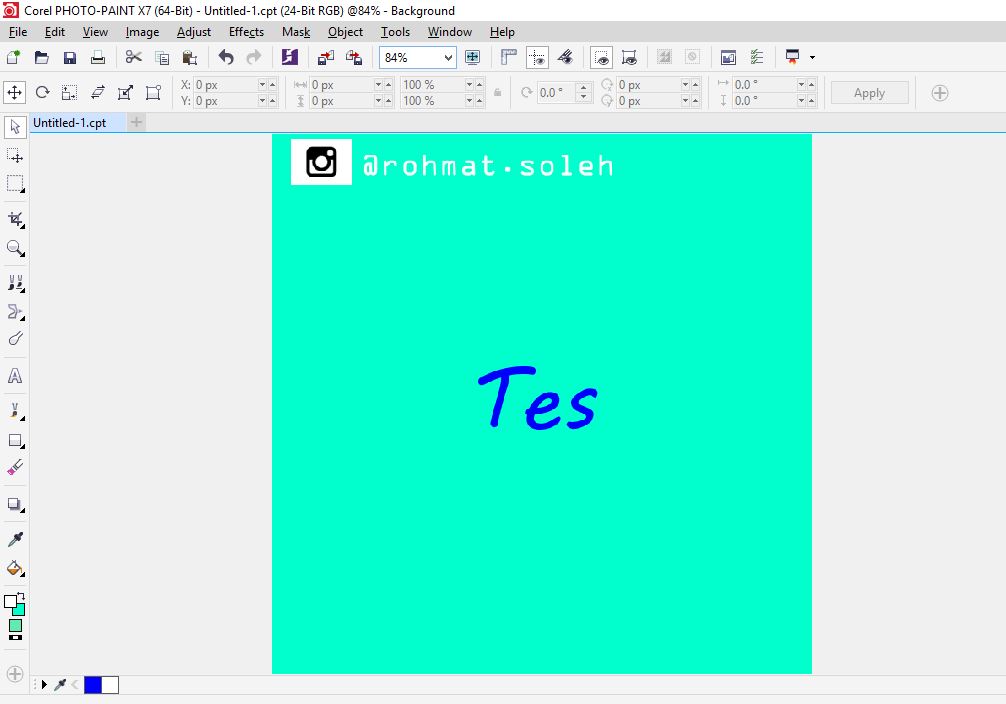Click the Import icon in standard toolbar
The image size is (1006, 704).
click(x=326, y=58)
